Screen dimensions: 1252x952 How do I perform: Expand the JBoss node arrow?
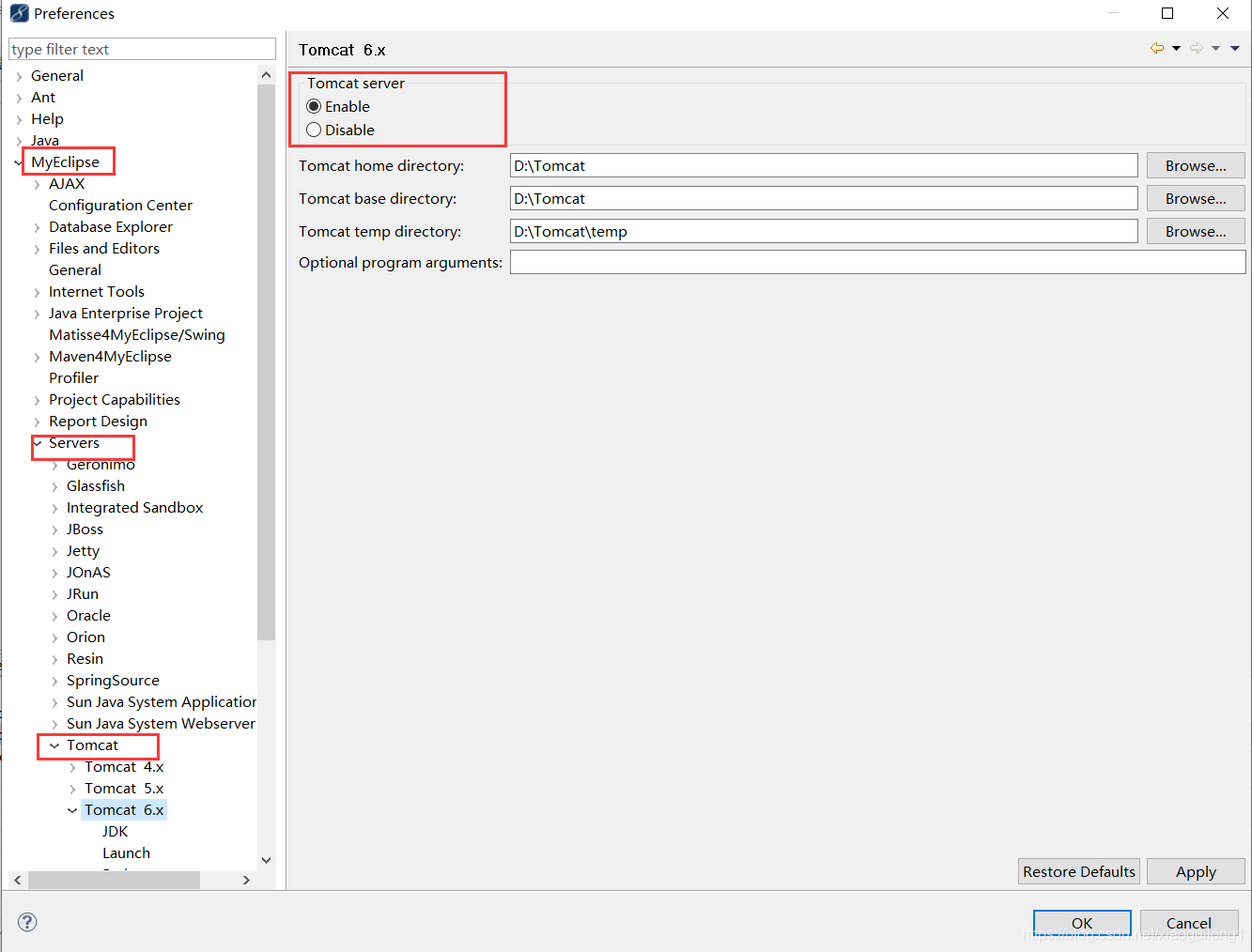tap(54, 530)
